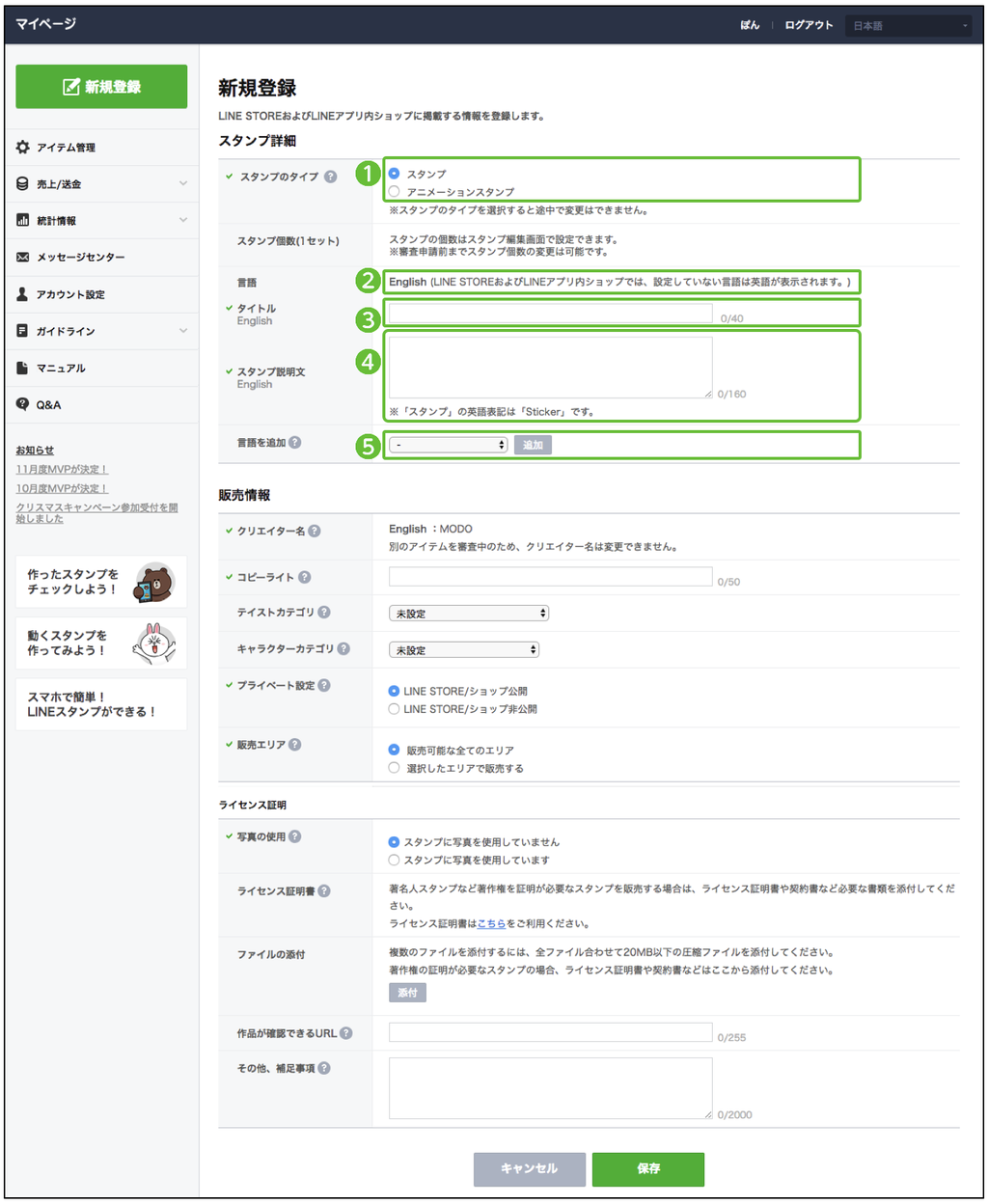Click help icon next to テイストカテゴリ
This screenshot has height=1204, width=988.
324,612
